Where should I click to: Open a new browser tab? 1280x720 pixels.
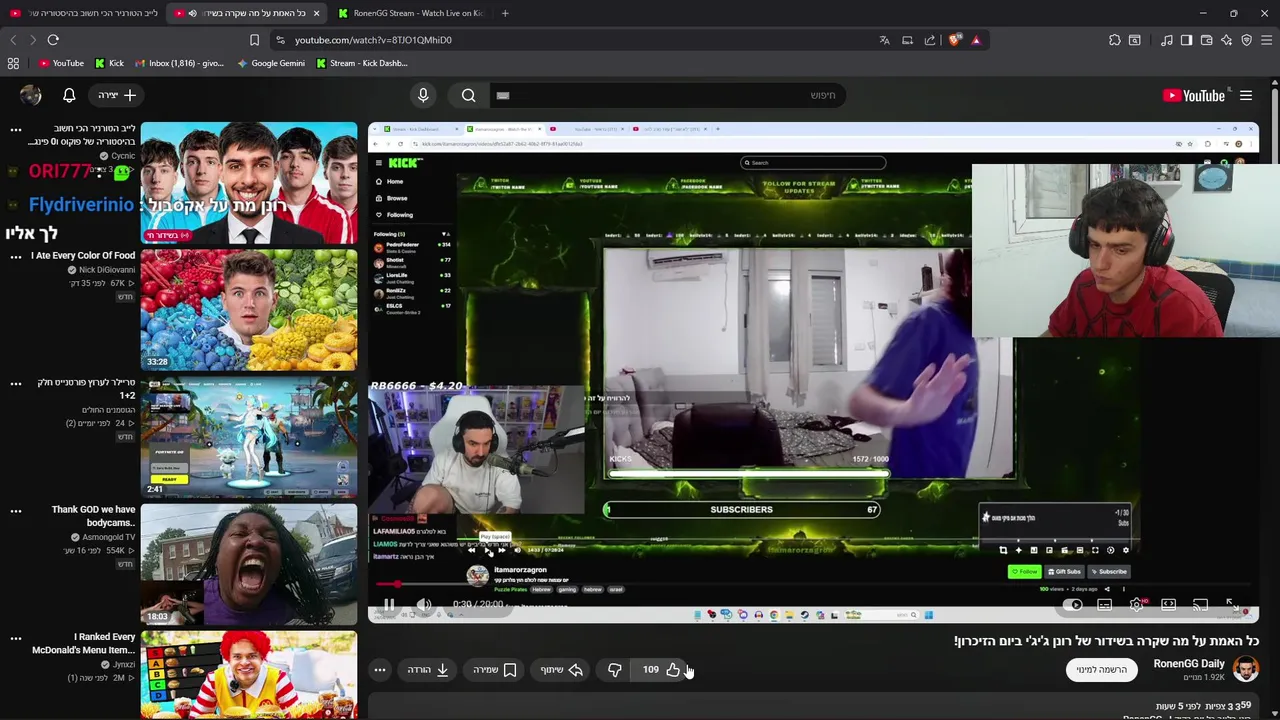505,13
